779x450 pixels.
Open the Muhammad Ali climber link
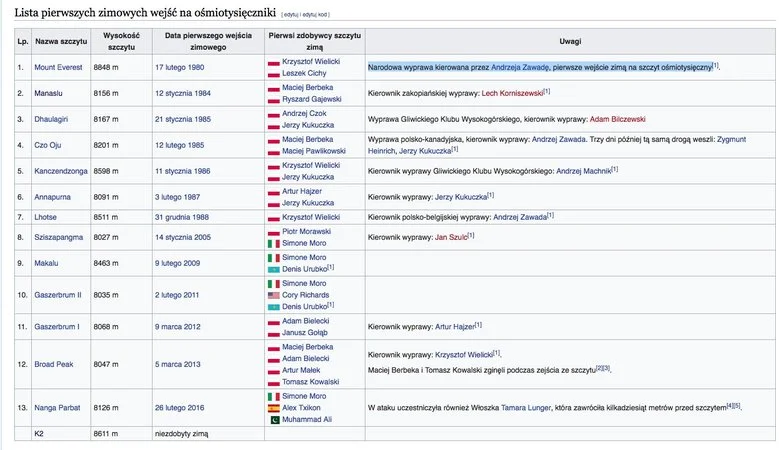coord(307,419)
